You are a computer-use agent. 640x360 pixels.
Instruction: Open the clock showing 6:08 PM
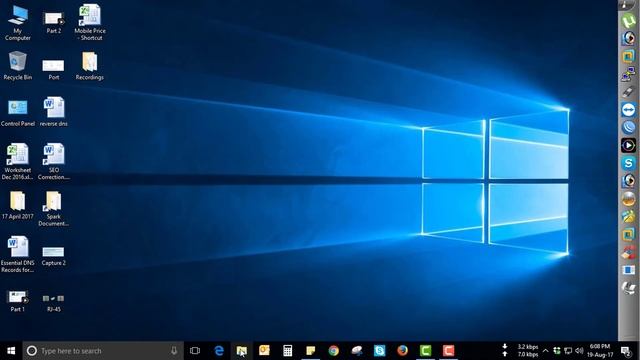click(600, 351)
